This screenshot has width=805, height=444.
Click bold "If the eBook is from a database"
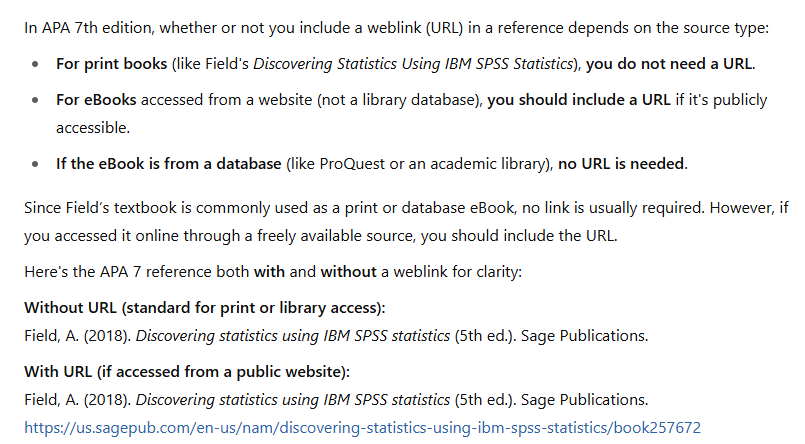click(x=168, y=164)
